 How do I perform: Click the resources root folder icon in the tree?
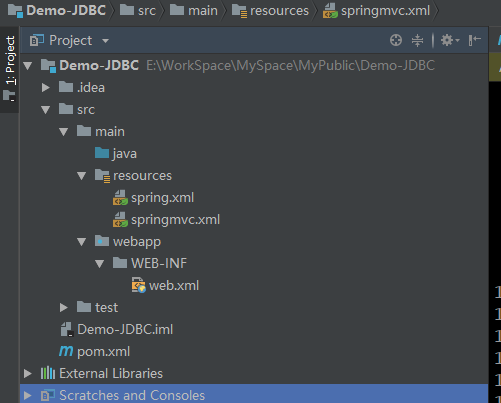coord(102,176)
